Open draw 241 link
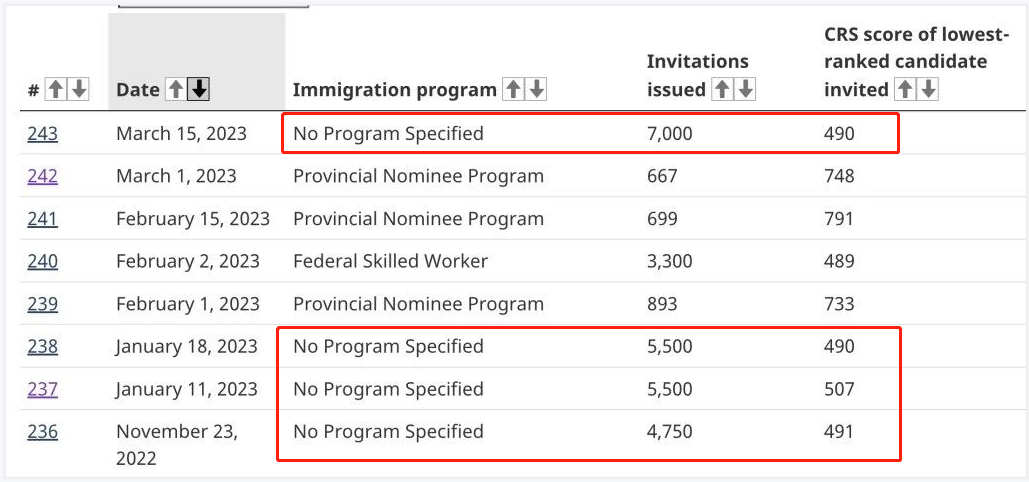The image size is (1029, 482). 43,219
